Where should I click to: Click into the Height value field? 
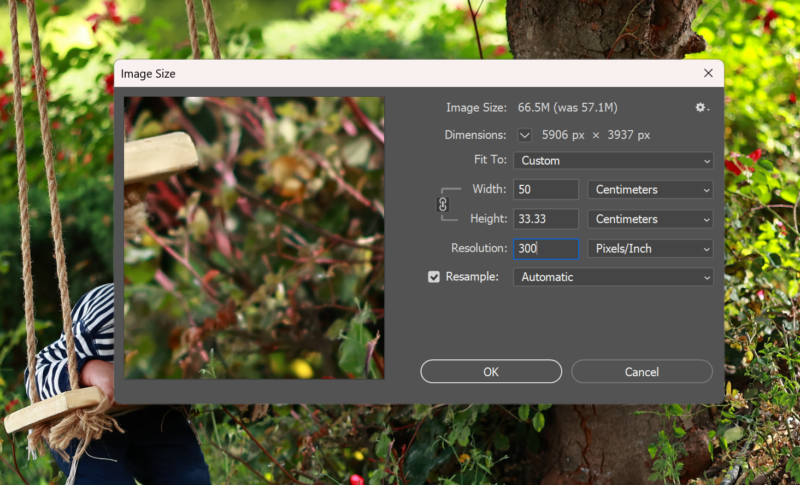[x=546, y=219]
